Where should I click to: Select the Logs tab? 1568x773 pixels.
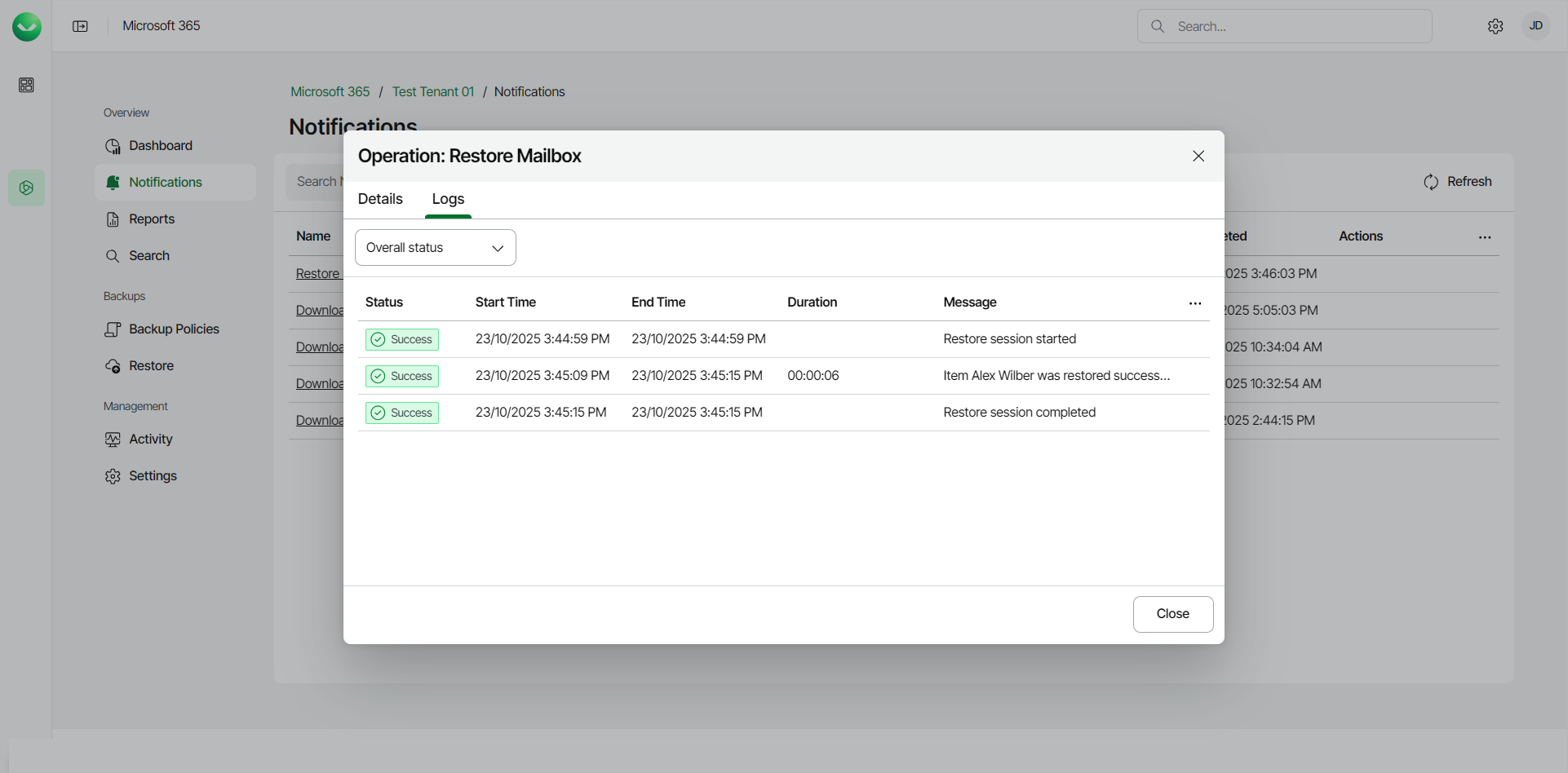click(448, 199)
